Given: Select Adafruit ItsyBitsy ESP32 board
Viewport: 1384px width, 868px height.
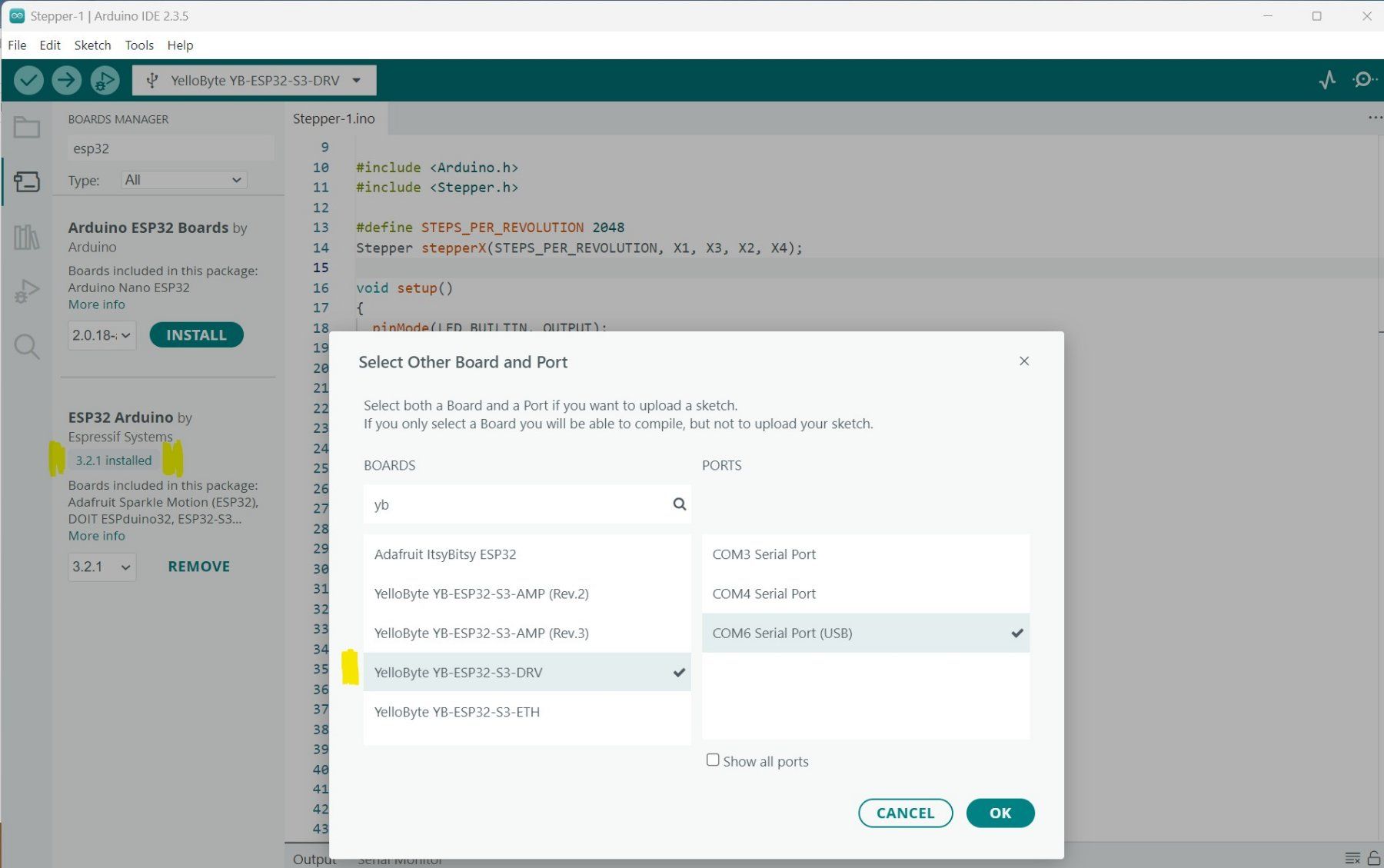Looking at the screenshot, I should click(x=527, y=554).
